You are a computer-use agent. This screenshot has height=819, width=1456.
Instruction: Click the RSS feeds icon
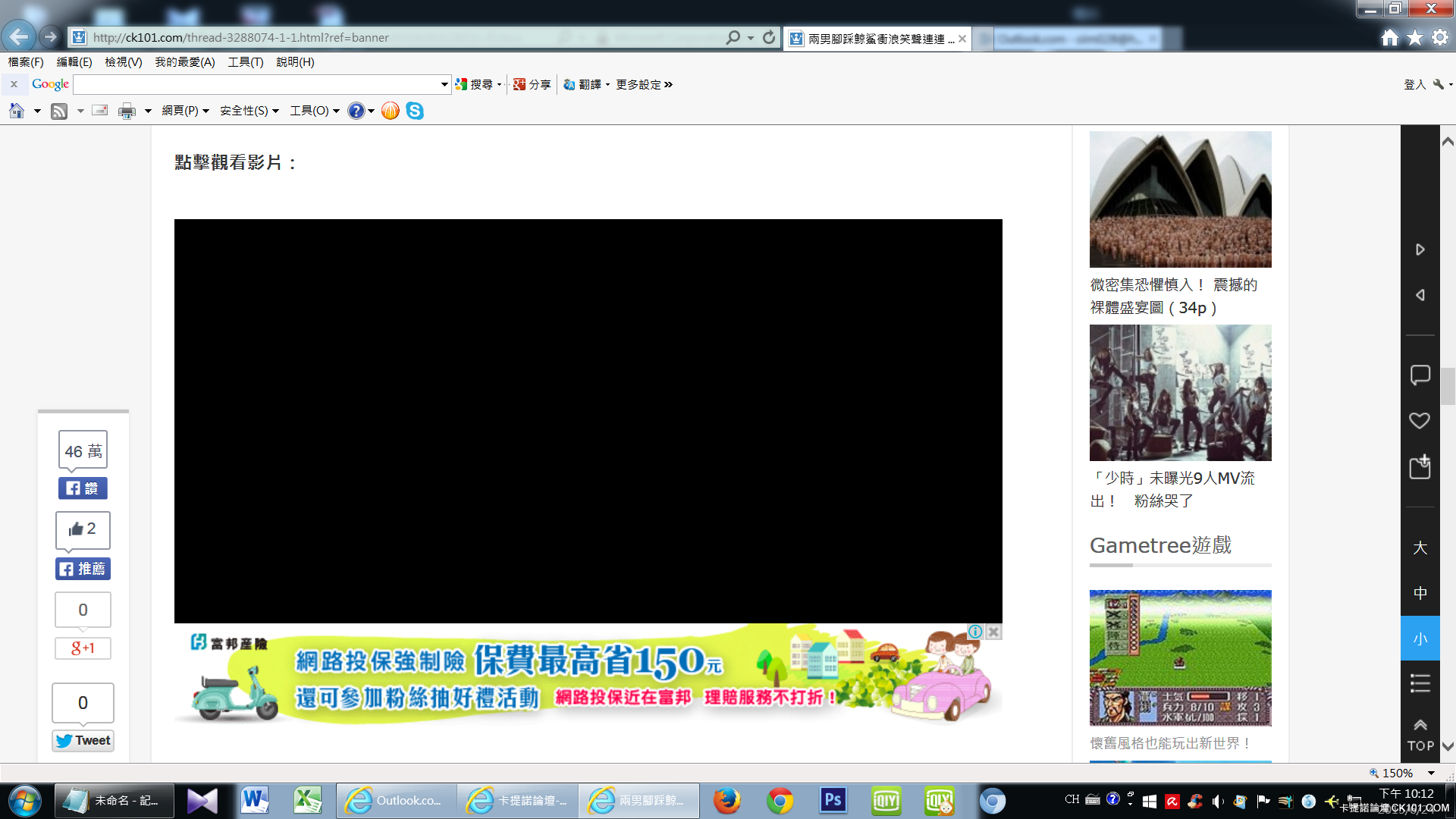pos(59,111)
